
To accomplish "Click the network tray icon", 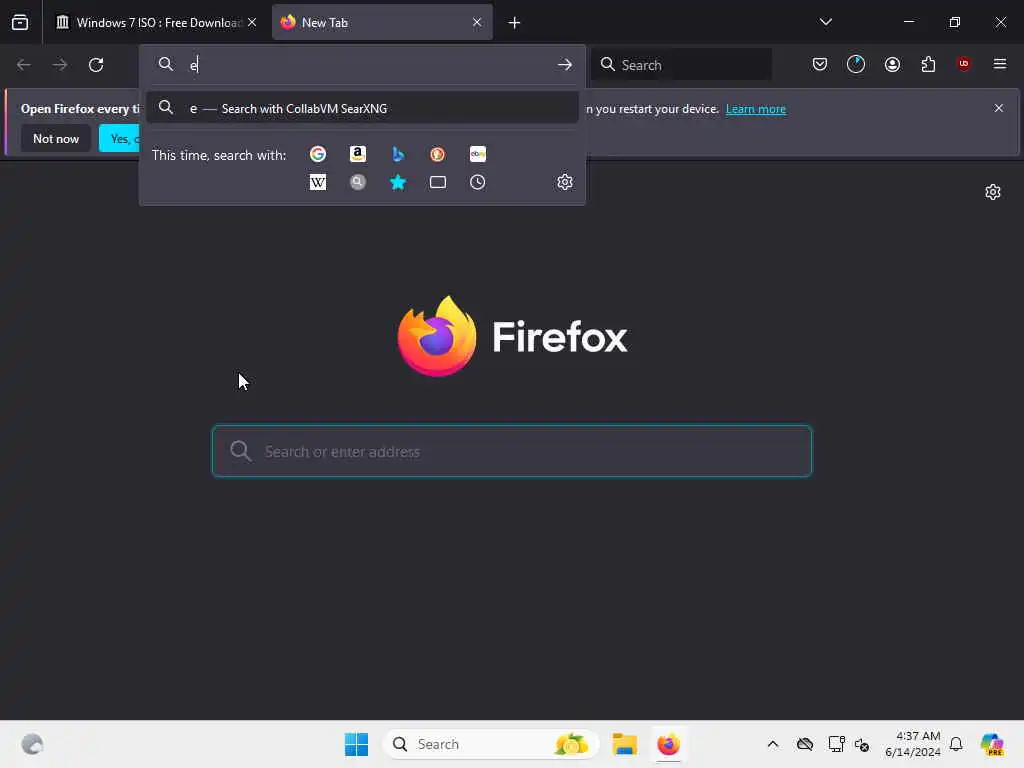I will 836,744.
